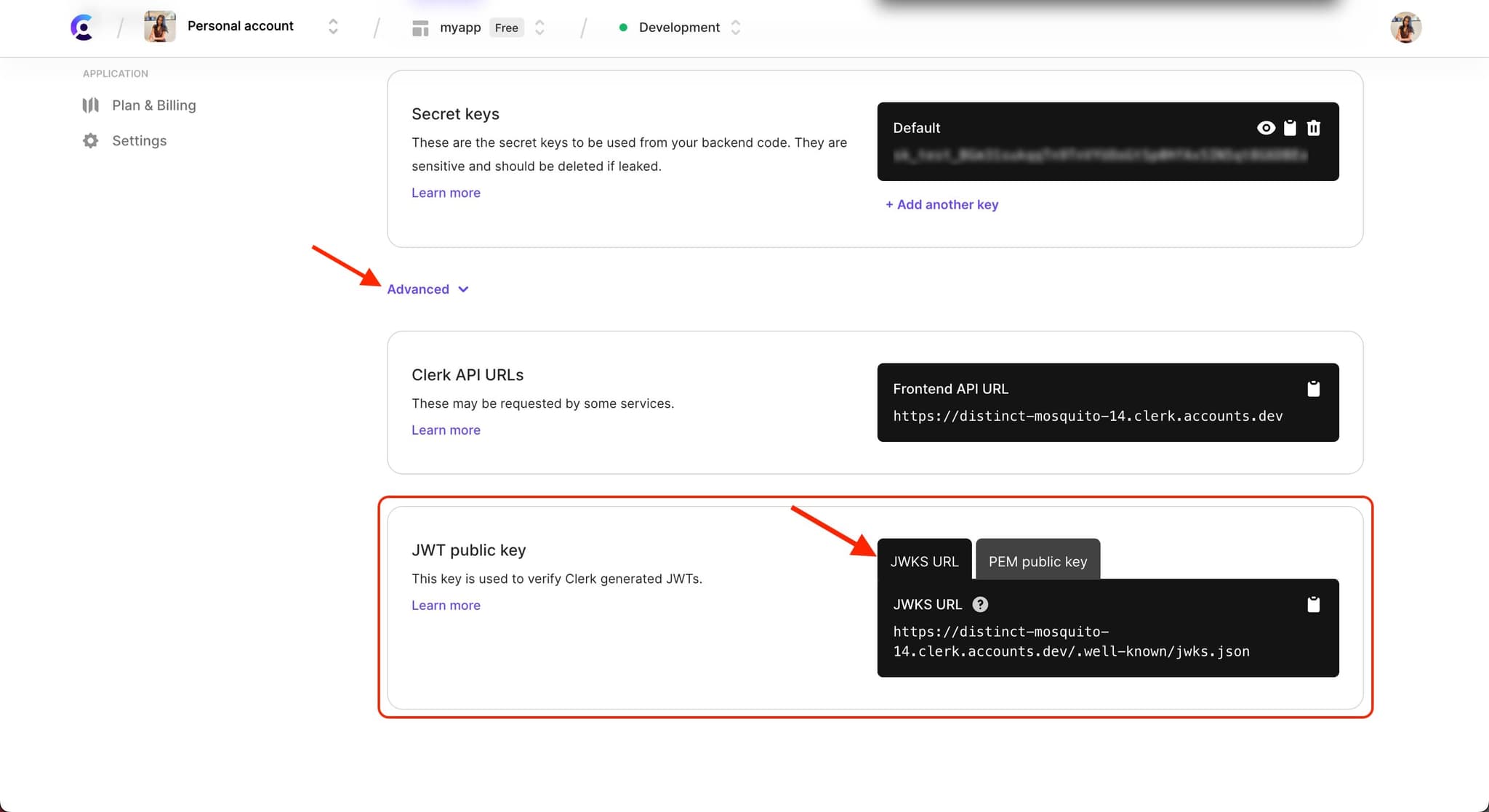Screen dimensions: 1489x812
Task: Click the copy icon for secret key
Action: (1290, 128)
